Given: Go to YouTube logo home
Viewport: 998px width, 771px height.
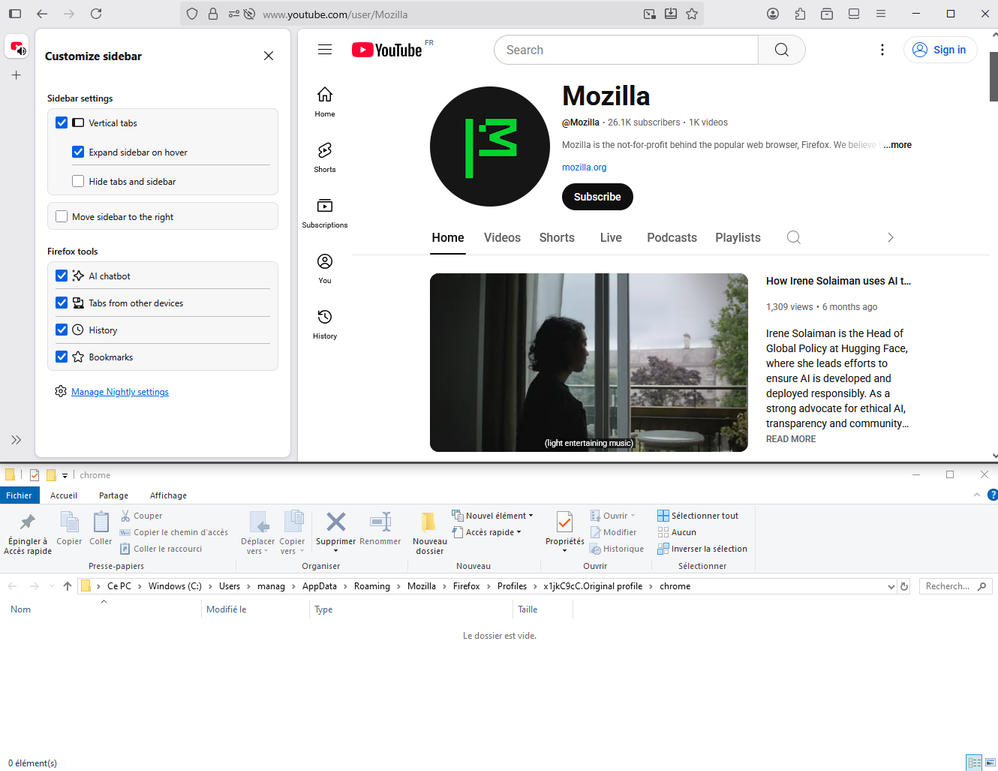Looking at the screenshot, I should pos(387,50).
